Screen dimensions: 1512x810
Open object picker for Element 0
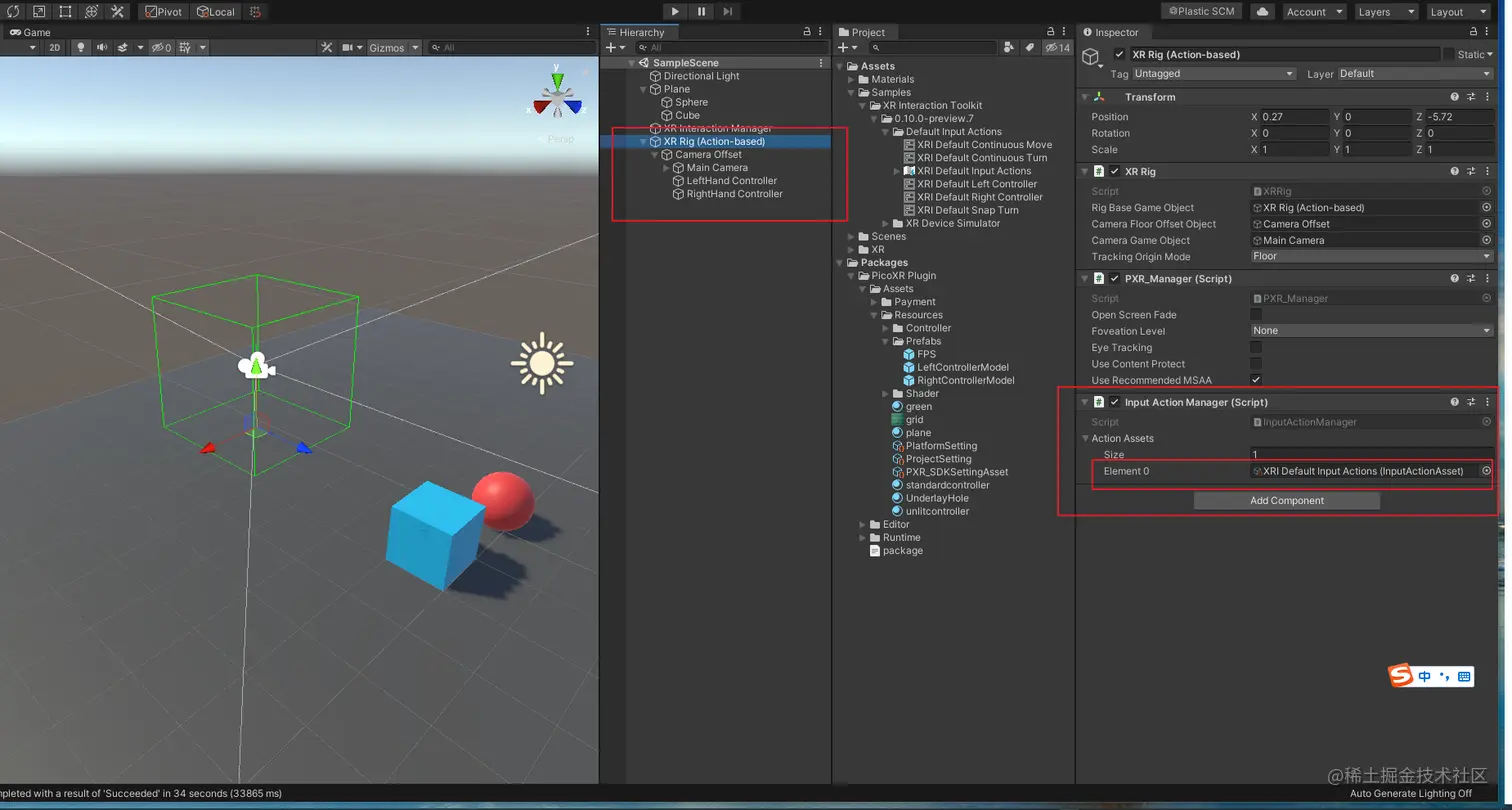coord(1486,471)
